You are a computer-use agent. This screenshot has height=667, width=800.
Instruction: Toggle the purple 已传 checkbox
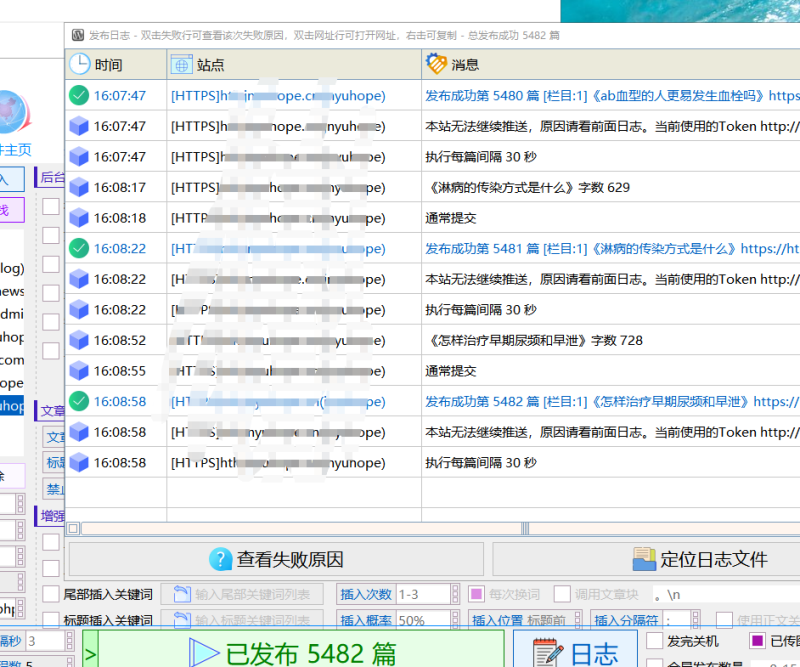(758, 640)
